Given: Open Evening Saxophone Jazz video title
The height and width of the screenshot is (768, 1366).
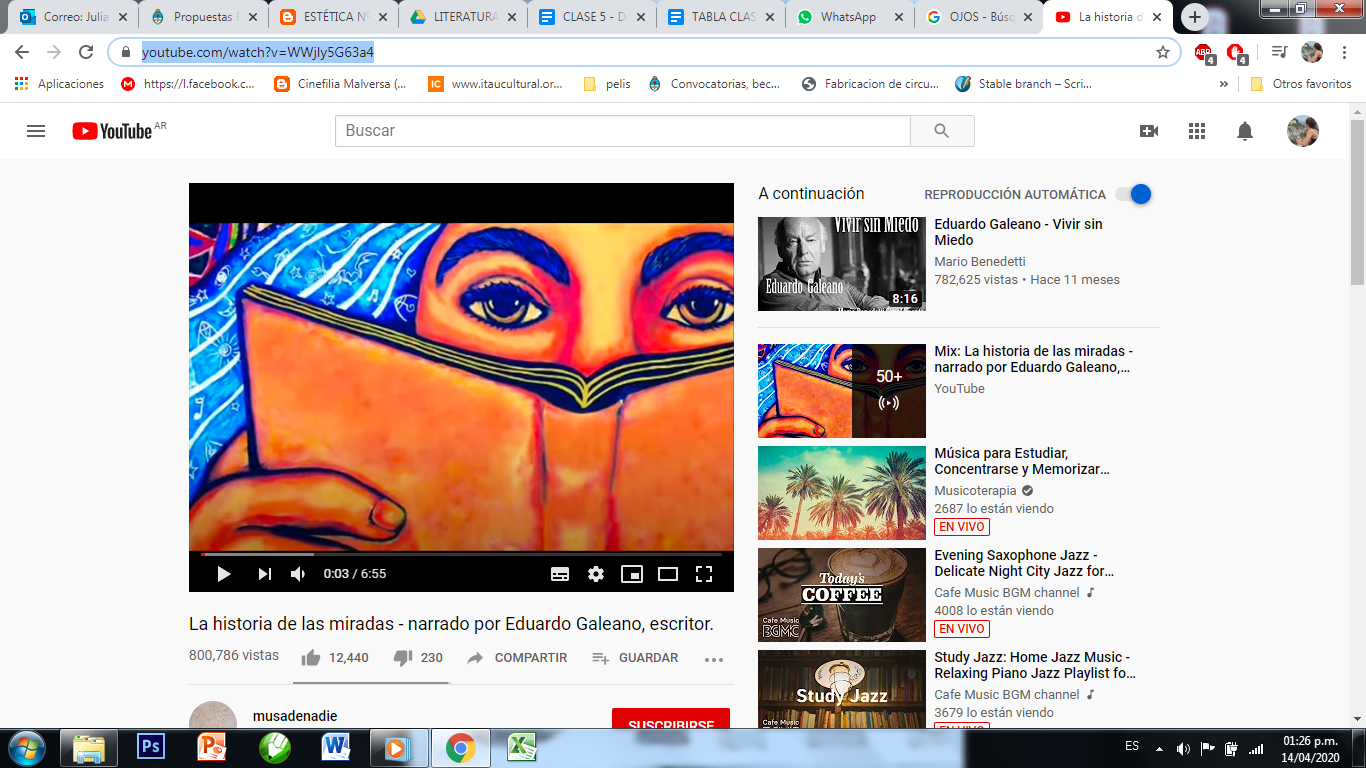Looking at the screenshot, I should [x=1024, y=563].
